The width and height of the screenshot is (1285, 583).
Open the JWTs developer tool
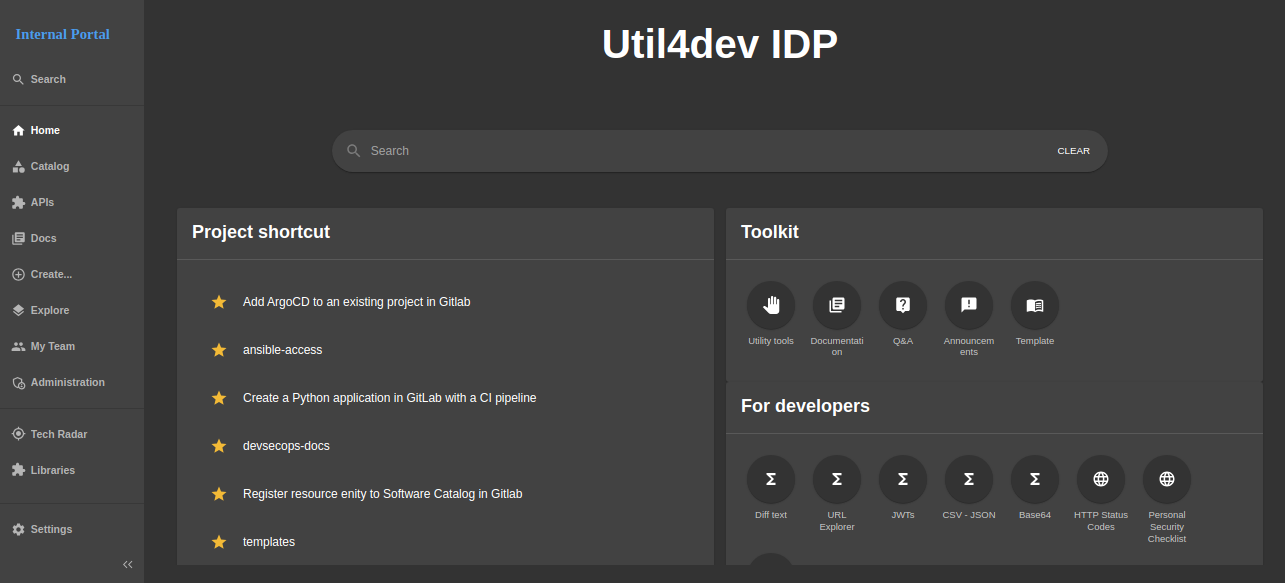click(x=902, y=480)
